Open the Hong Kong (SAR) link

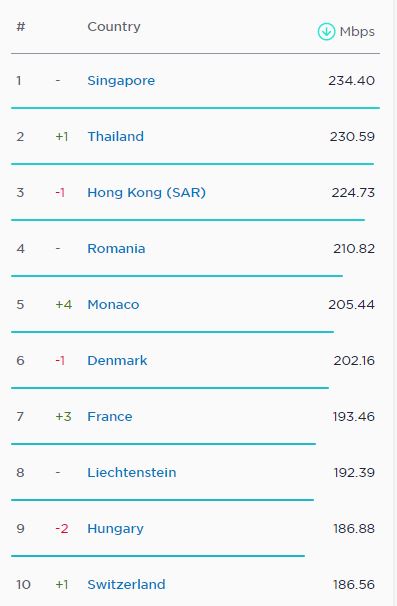[147, 192]
